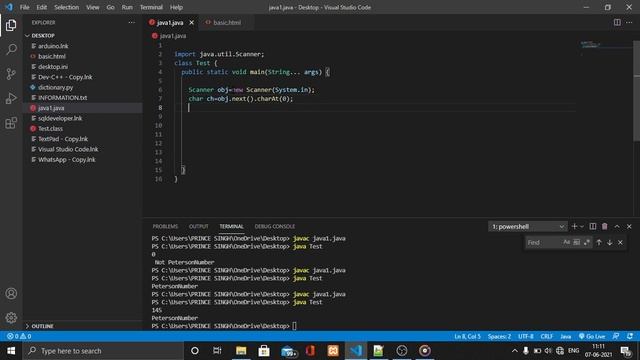The height and width of the screenshot is (360, 640).
Task: Toggle match whole word in terminal find
Action: pos(576,242)
